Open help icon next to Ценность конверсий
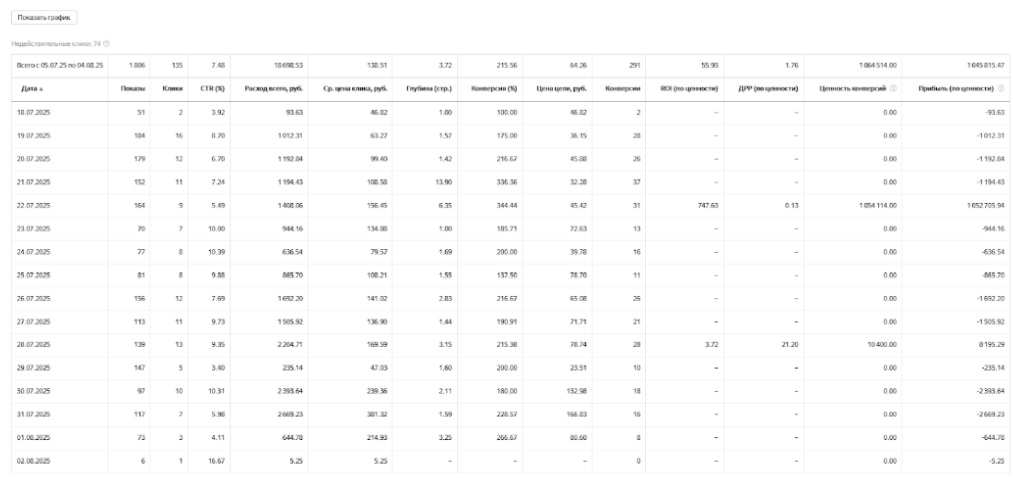1013x478 pixels. click(893, 88)
